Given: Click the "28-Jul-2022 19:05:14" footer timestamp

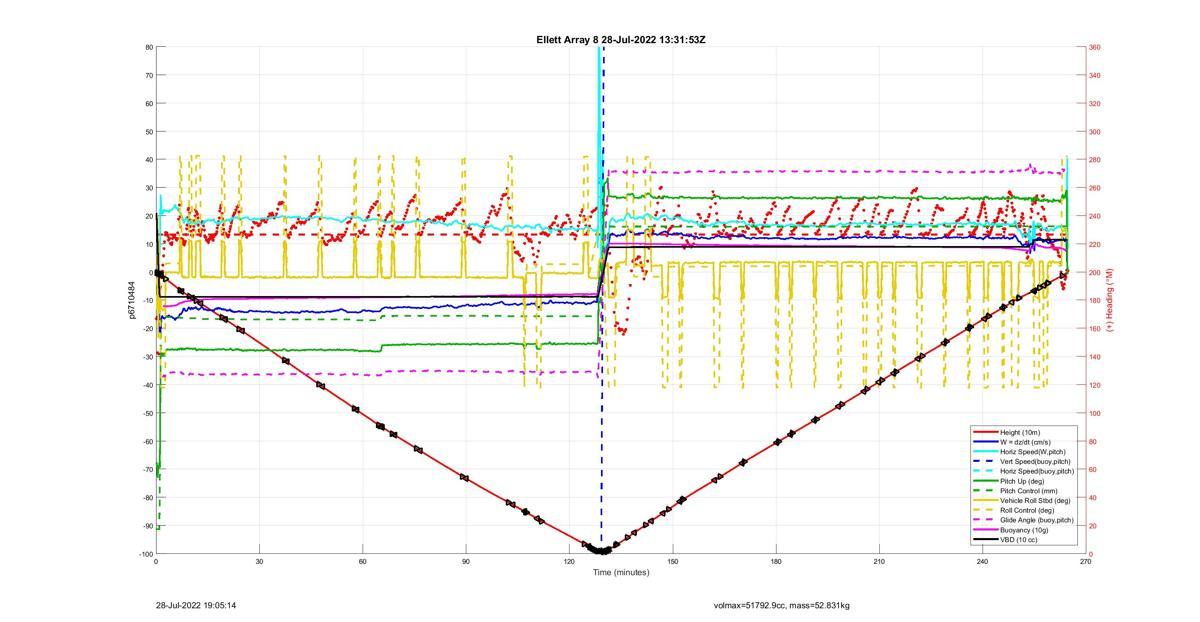Looking at the screenshot, I should 196,605.
